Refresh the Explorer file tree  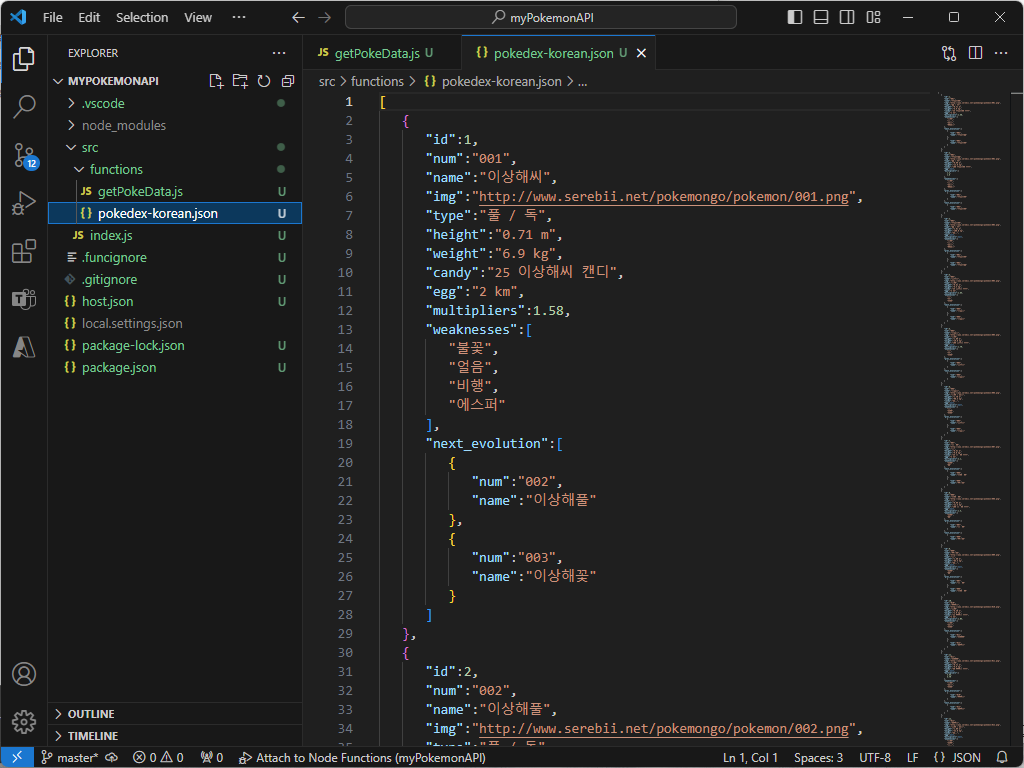264,81
